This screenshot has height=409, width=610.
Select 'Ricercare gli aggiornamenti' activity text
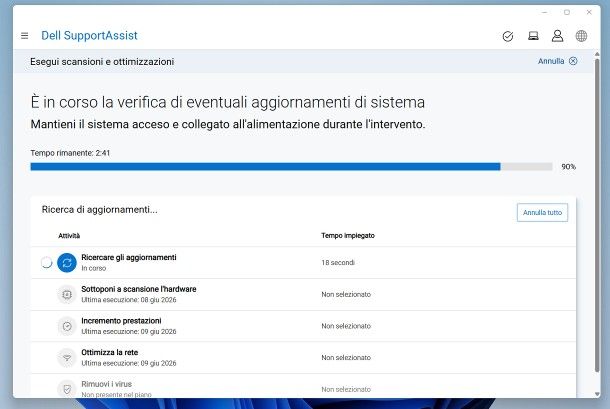pos(129,257)
